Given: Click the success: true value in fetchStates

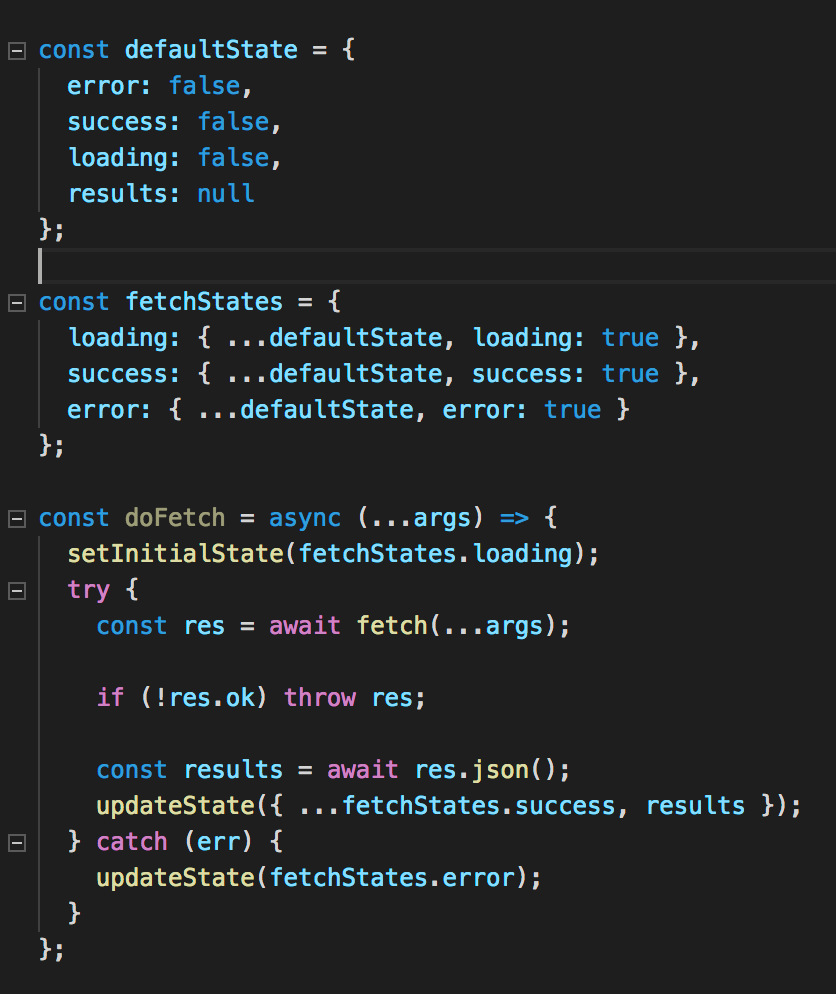Looking at the screenshot, I should point(630,373).
